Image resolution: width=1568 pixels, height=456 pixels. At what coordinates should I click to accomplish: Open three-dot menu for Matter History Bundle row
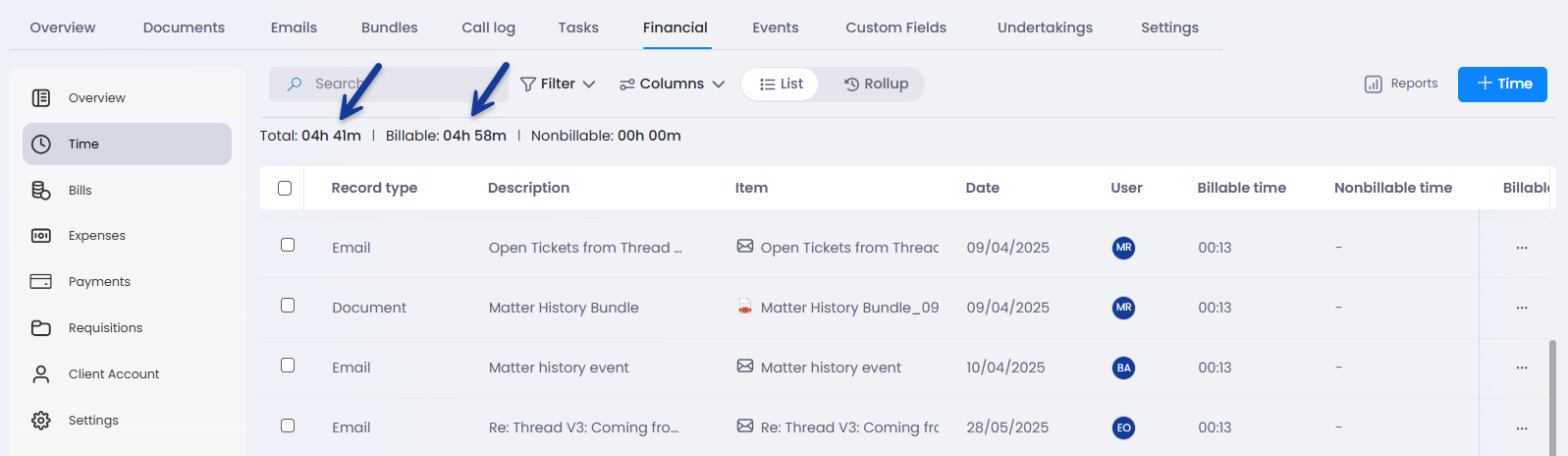click(x=1522, y=308)
